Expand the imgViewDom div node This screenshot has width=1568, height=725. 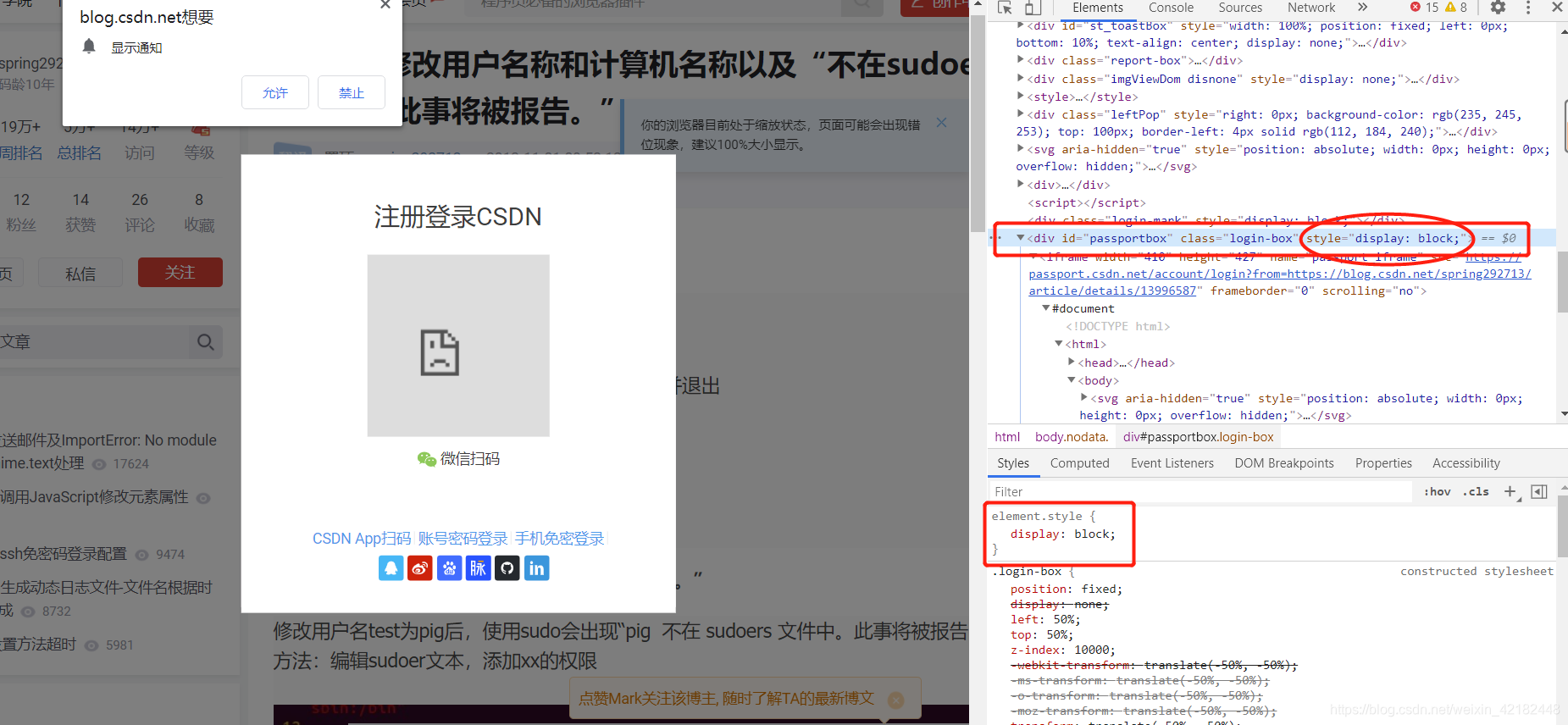pos(1020,79)
